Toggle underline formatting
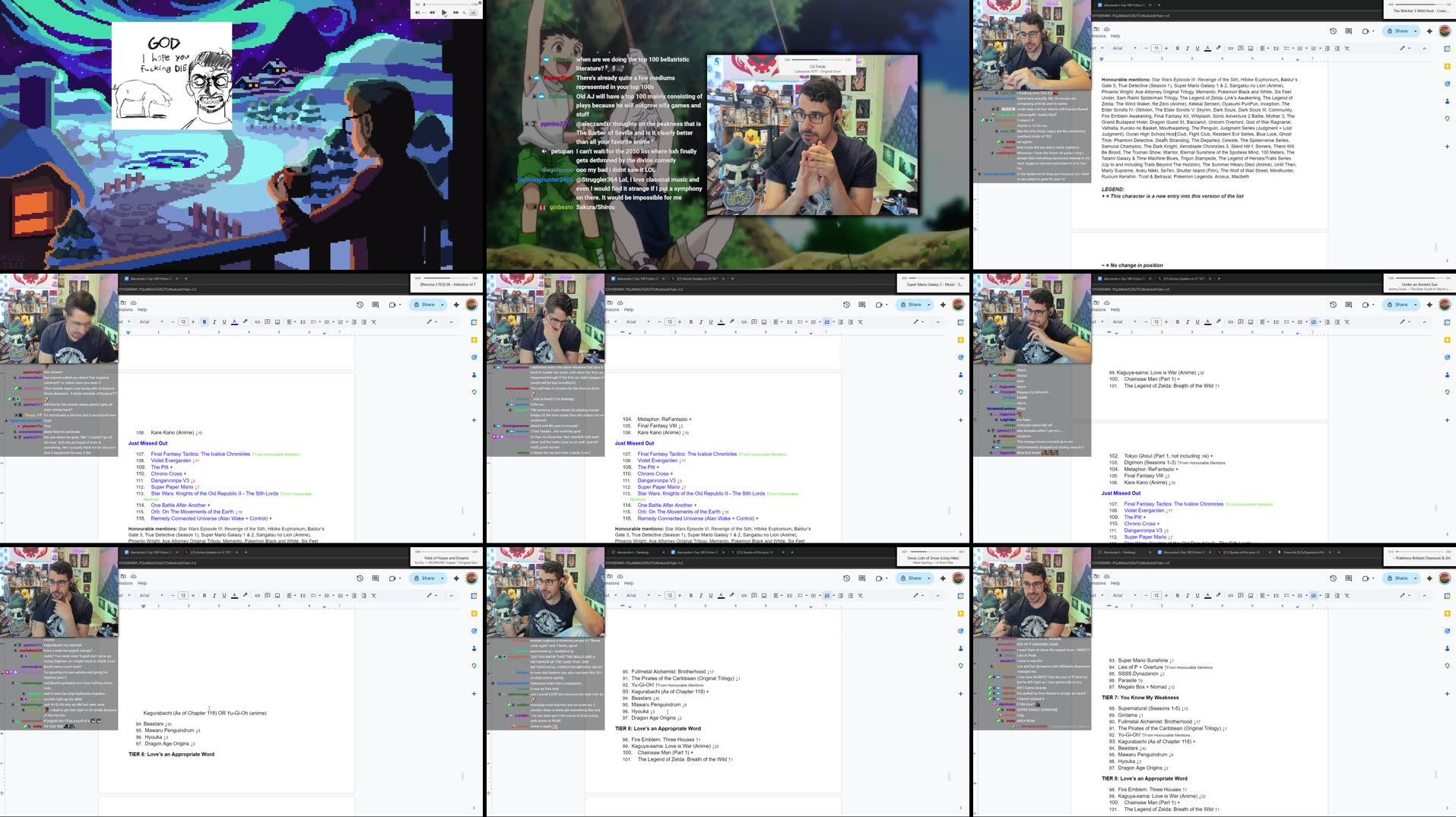The width and height of the screenshot is (1456, 817). [x=1197, y=48]
